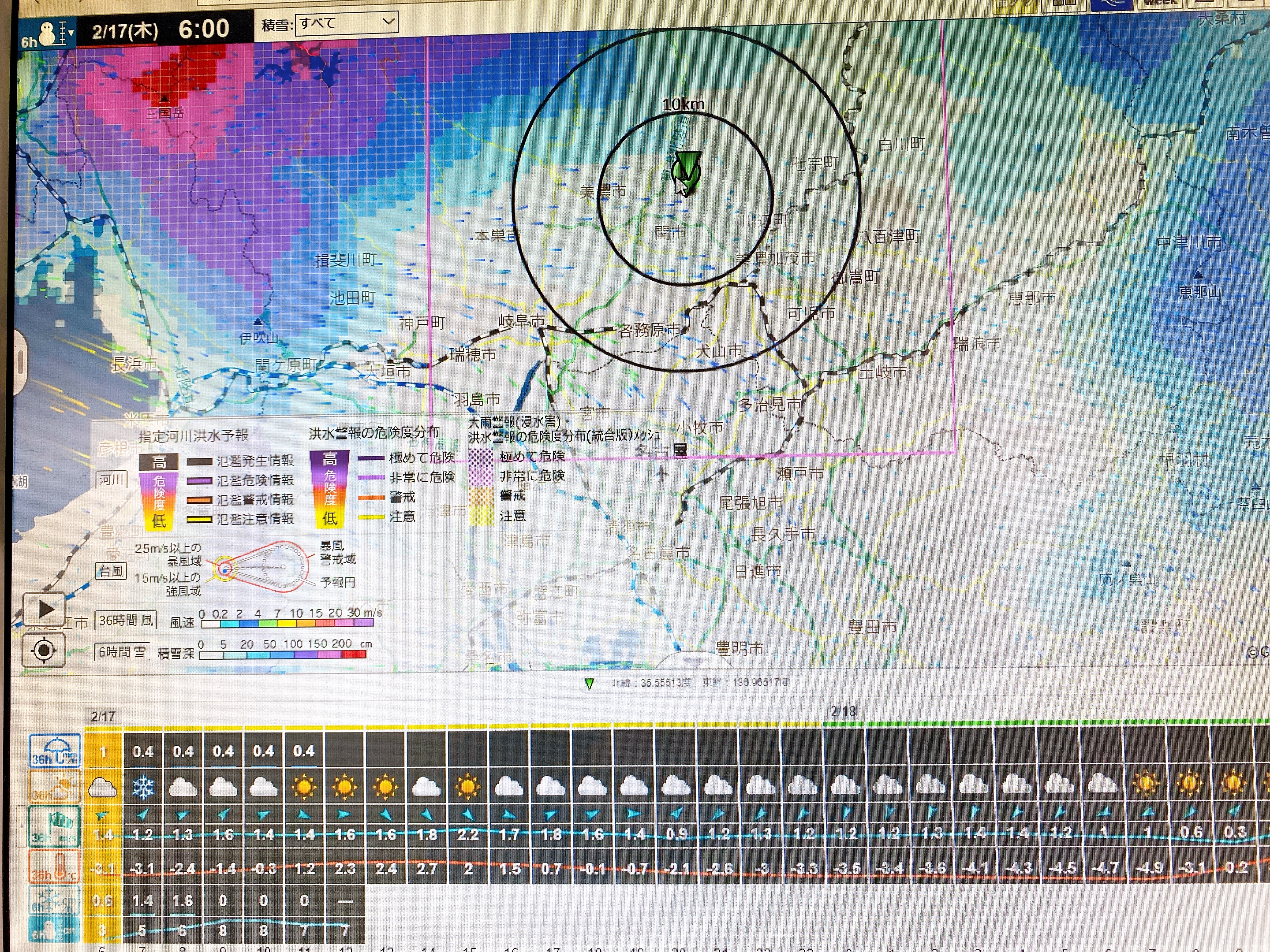Viewport: 1270px width, 952px height.
Task: Click the 岐阜市 label on the map
Action: point(521,321)
